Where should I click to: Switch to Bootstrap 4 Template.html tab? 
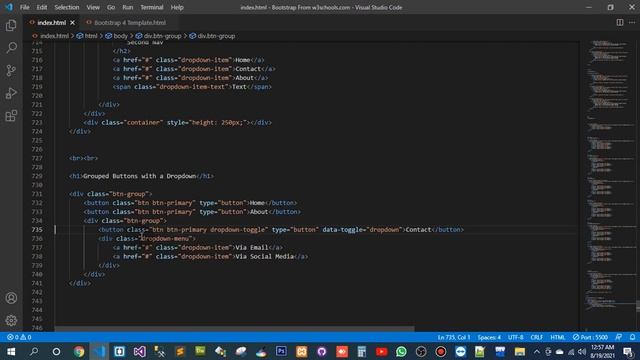click(x=130, y=22)
